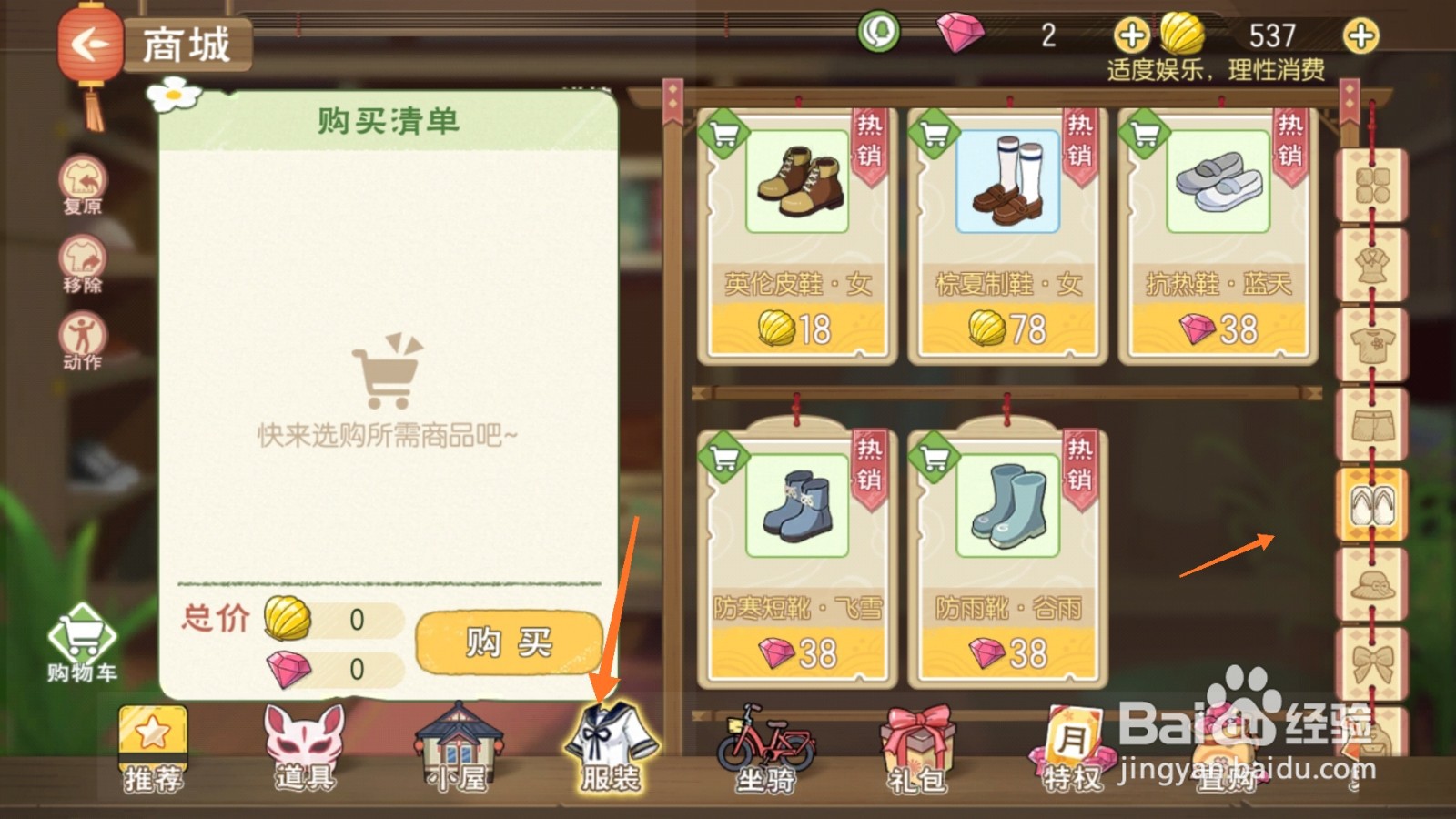Image resolution: width=1456 pixels, height=819 pixels.
Task: Add 棕夏制鞋·女 to cart via its cart icon
Action: 935,135
